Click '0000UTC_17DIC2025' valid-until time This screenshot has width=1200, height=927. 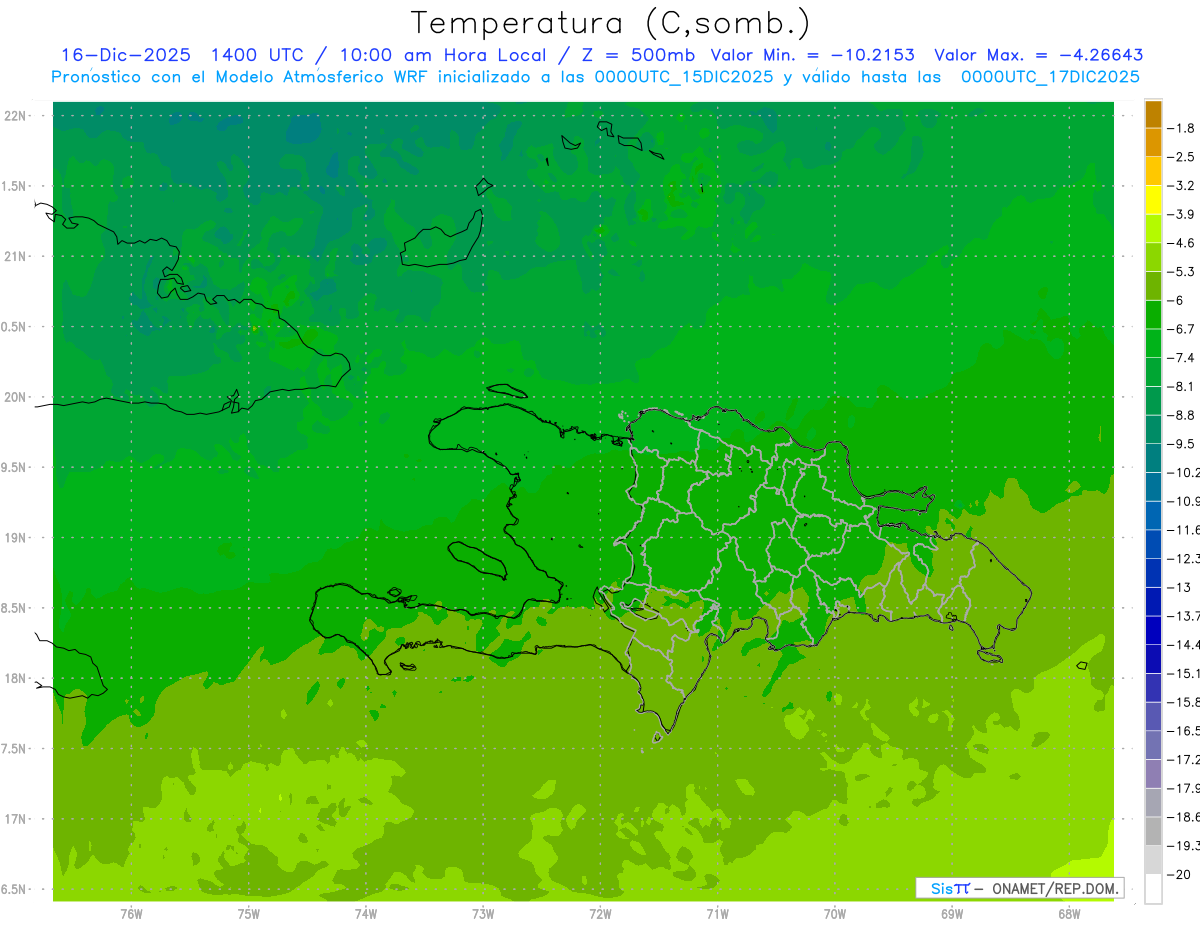pos(1050,76)
